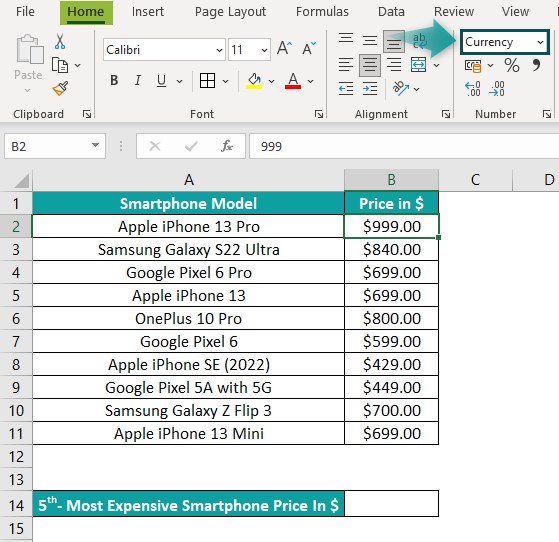Open the Review tab
The width and height of the screenshot is (559, 542).
(454, 12)
